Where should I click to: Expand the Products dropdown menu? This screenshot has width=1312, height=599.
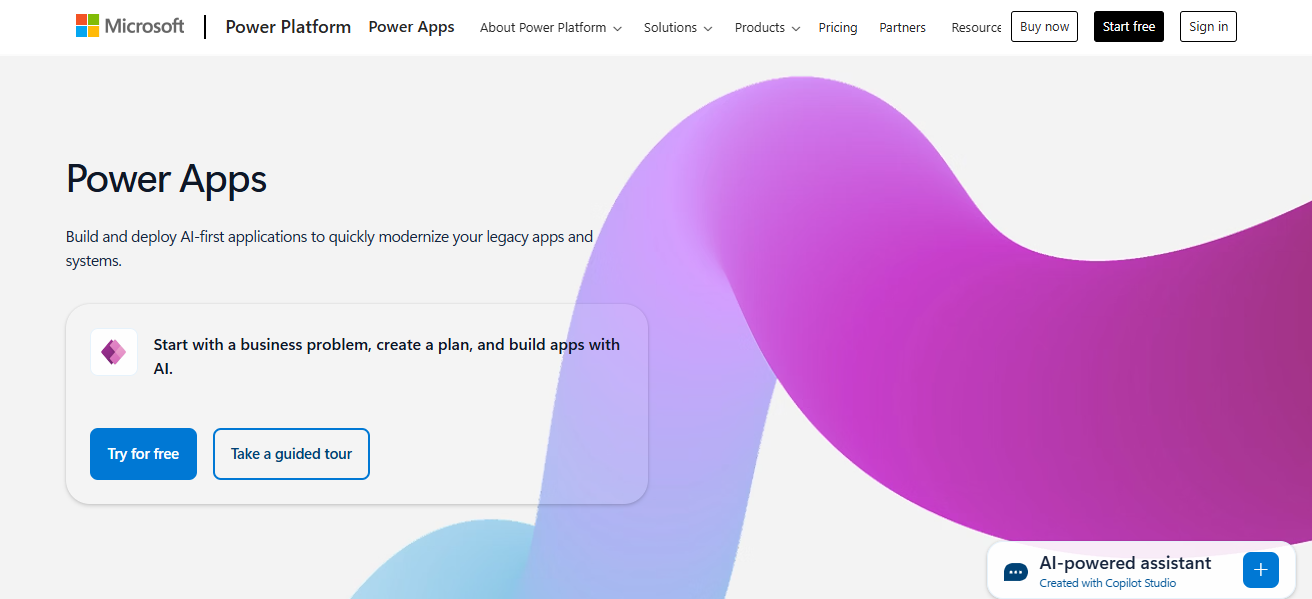767,28
